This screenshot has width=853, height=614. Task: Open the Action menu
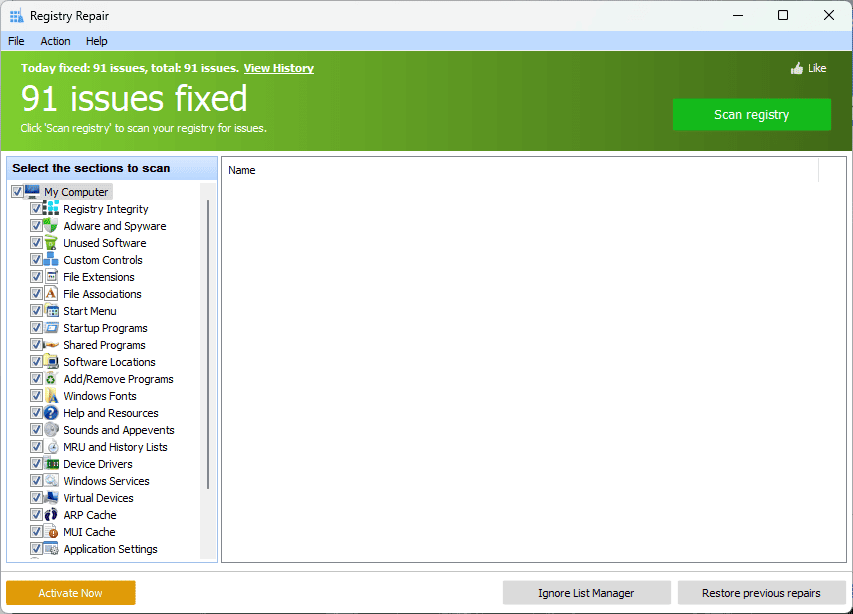pyautogui.click(x=55, y=41)
